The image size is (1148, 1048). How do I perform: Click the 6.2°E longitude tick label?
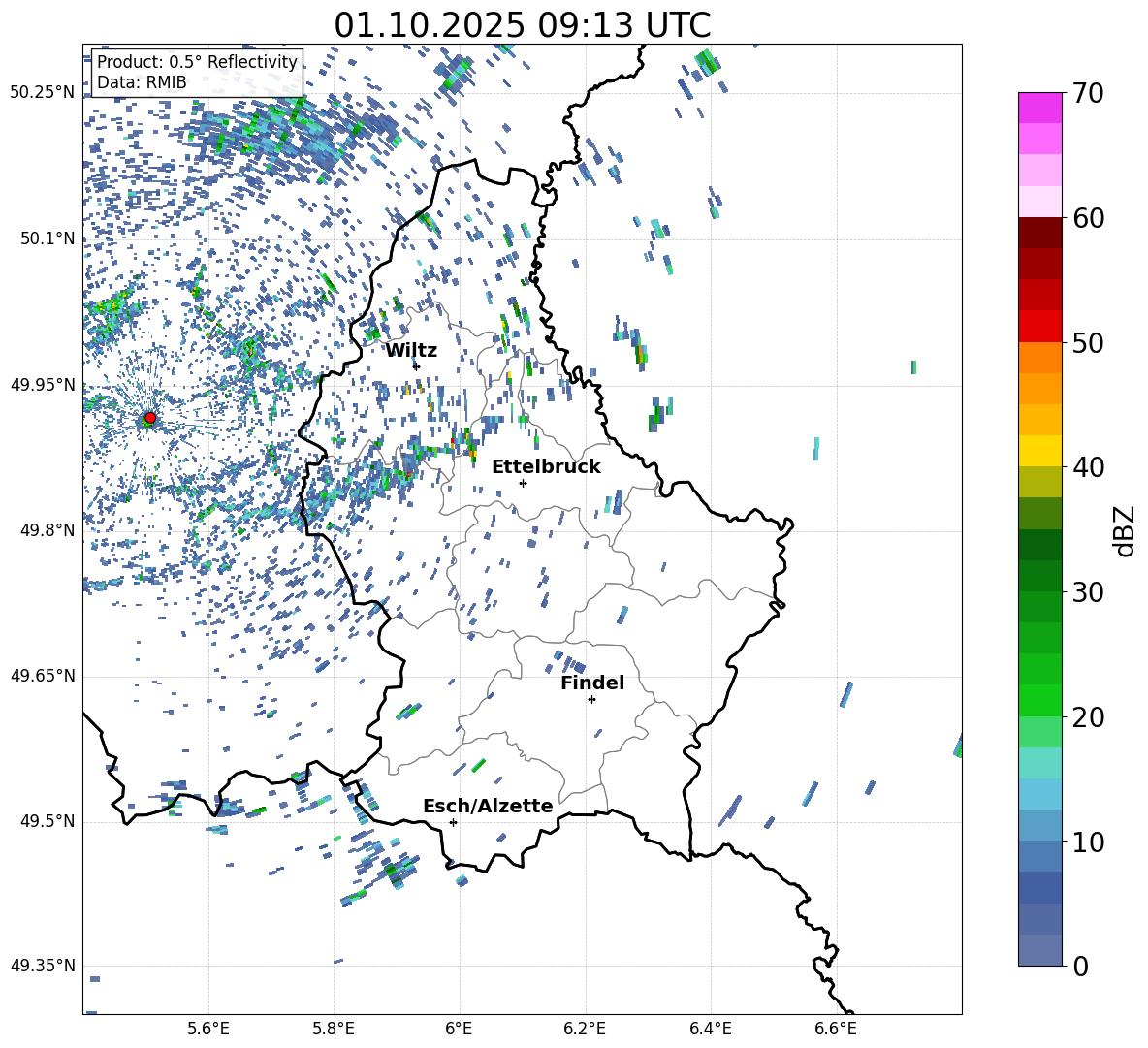tap(585, 1028)
